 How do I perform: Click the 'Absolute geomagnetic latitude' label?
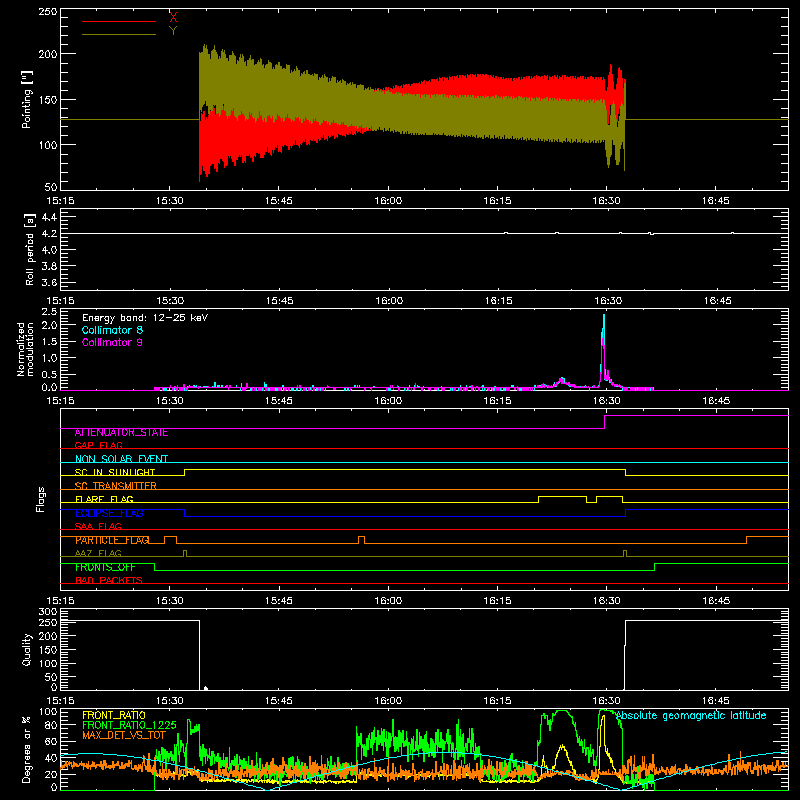691,716
